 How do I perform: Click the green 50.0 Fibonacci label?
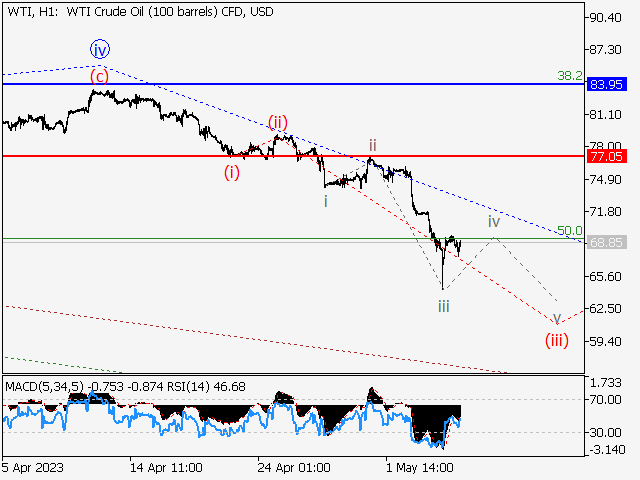coord(570,231)
